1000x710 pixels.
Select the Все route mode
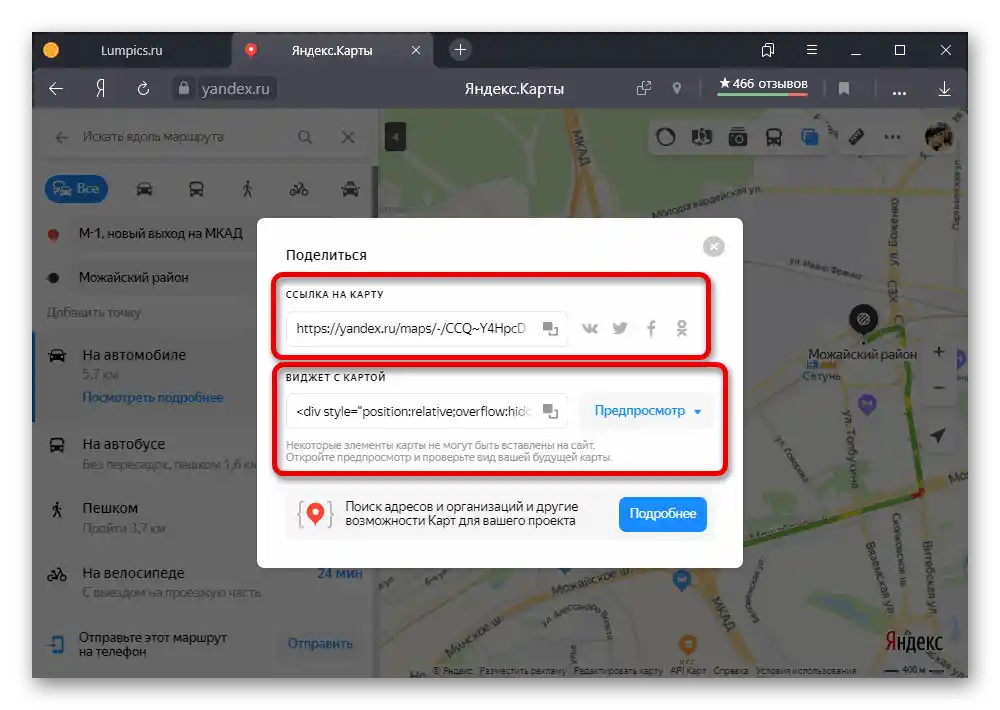click(x=76, y=189)
